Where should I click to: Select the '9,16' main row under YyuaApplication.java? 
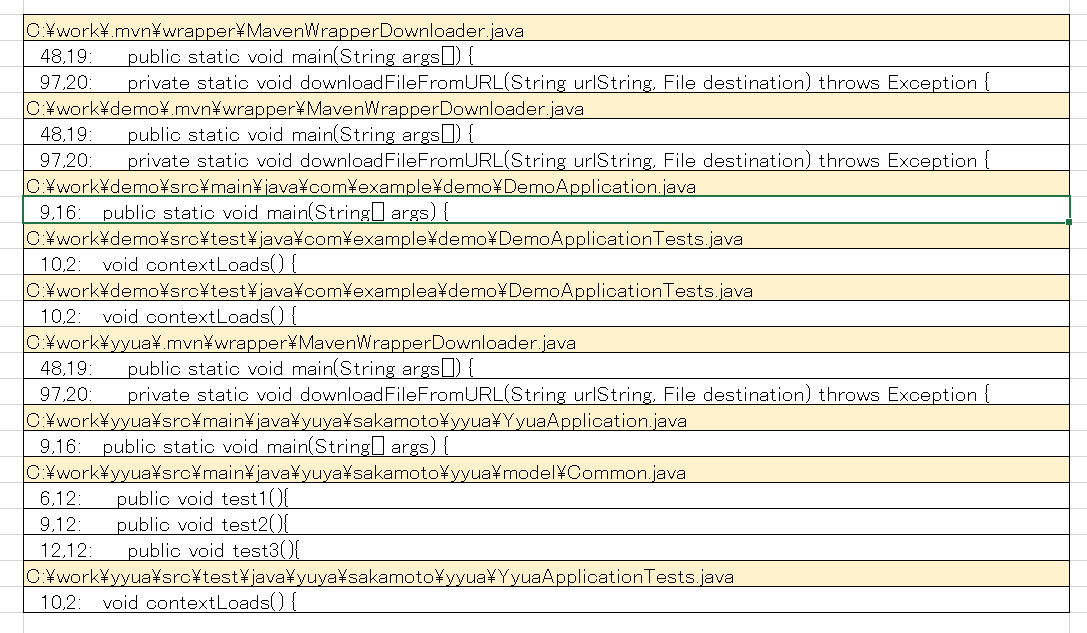coord(546,444)
